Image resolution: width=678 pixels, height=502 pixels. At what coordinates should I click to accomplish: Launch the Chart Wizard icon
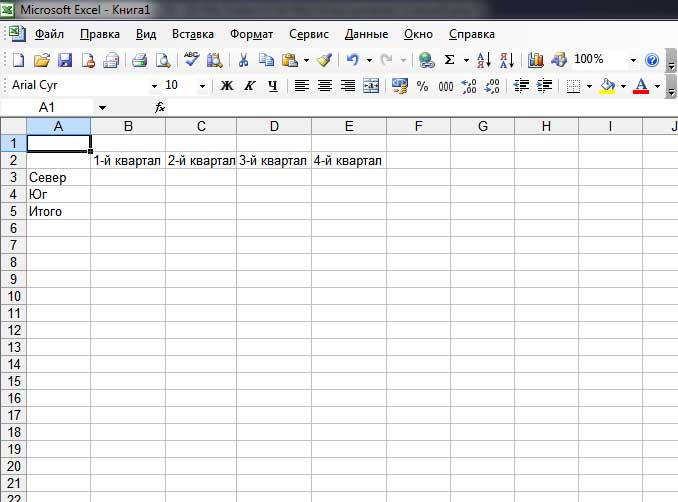[535, 60]
